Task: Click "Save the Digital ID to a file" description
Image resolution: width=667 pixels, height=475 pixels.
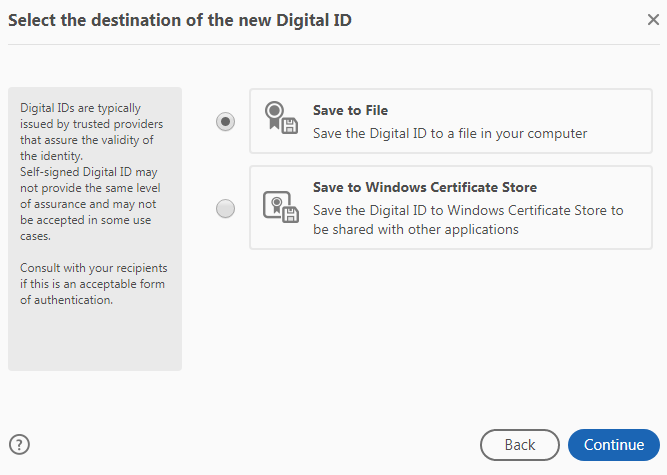Action: pos(449,132)
